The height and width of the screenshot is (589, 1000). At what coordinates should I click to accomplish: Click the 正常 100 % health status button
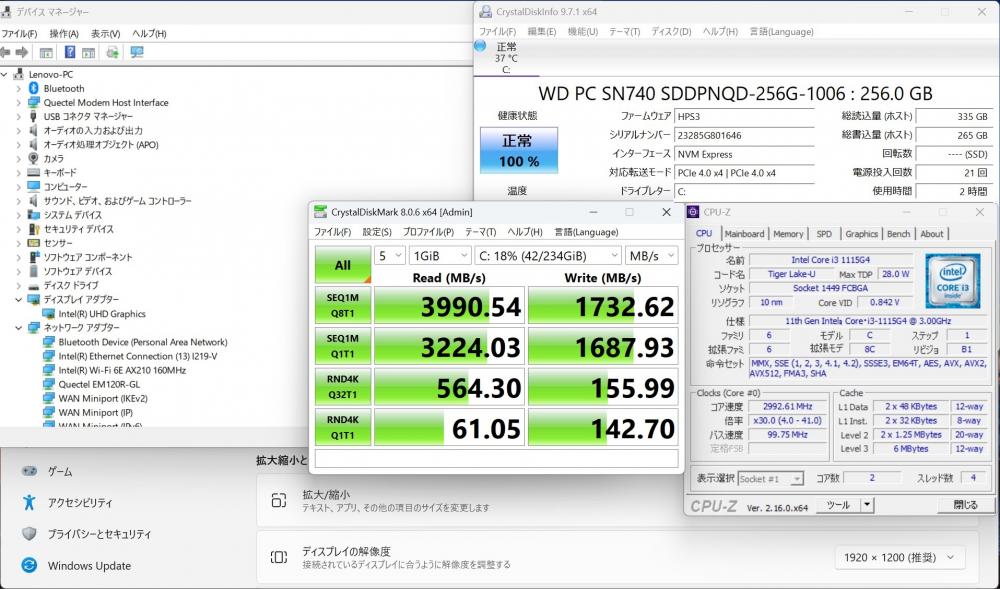coord(519,150)
